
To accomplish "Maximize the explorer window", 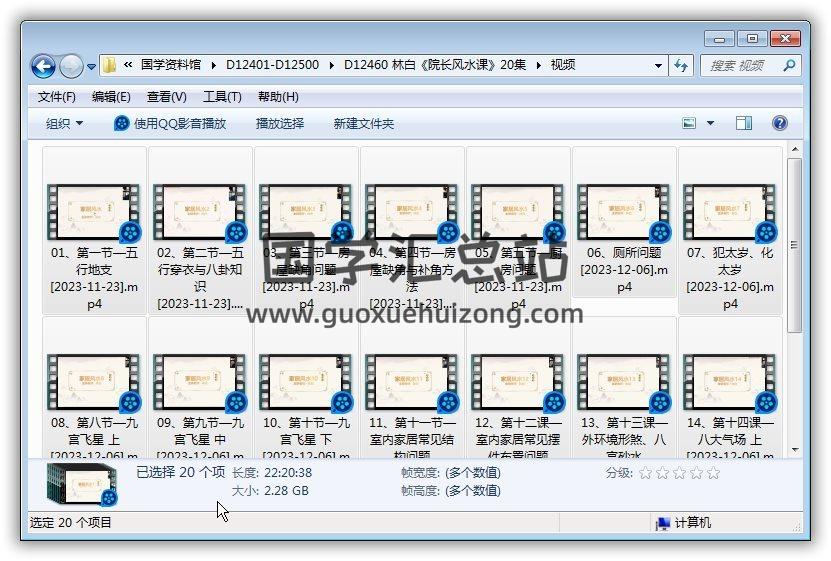I will tap(752, 39).
